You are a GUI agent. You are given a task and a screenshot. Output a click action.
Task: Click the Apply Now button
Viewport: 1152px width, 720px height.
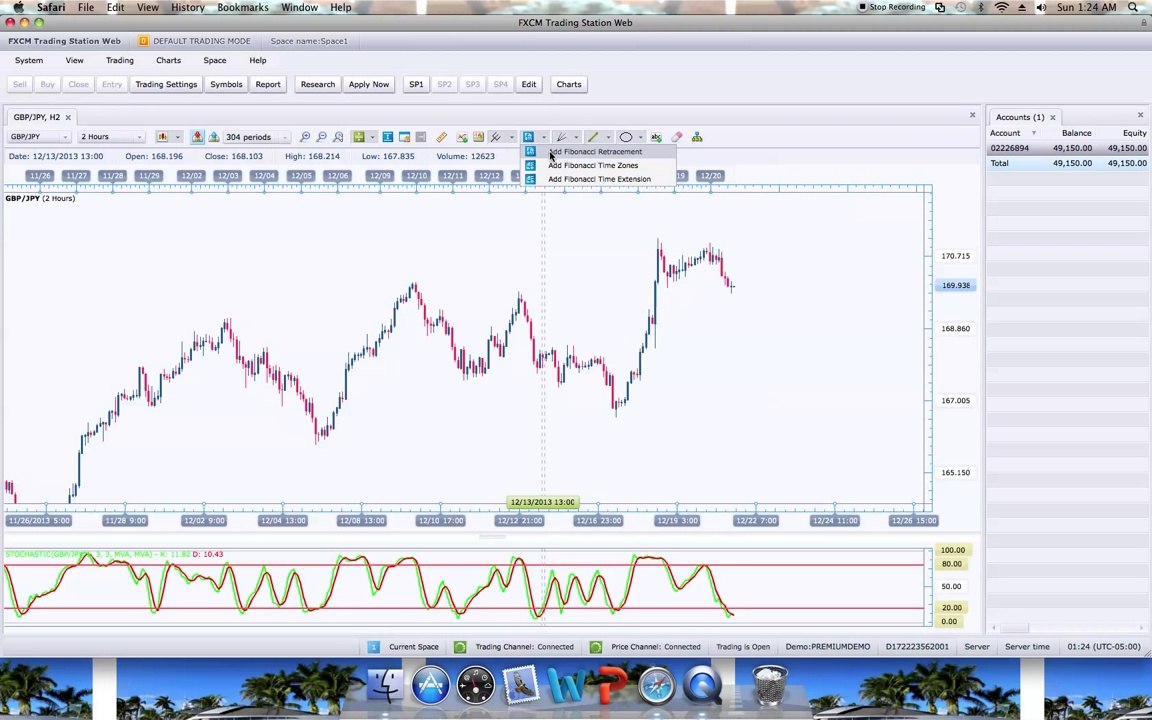pyautogui.click(x=369, y=84)
